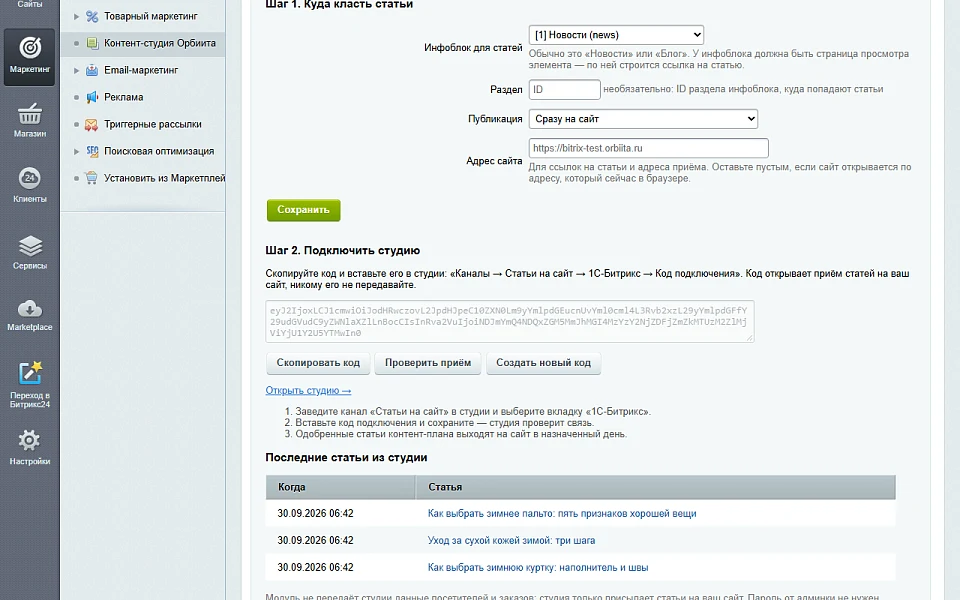This screenshot has width=960, height=600.
Task: Select the Триггерные рассылки menu item
Action: 152,124
